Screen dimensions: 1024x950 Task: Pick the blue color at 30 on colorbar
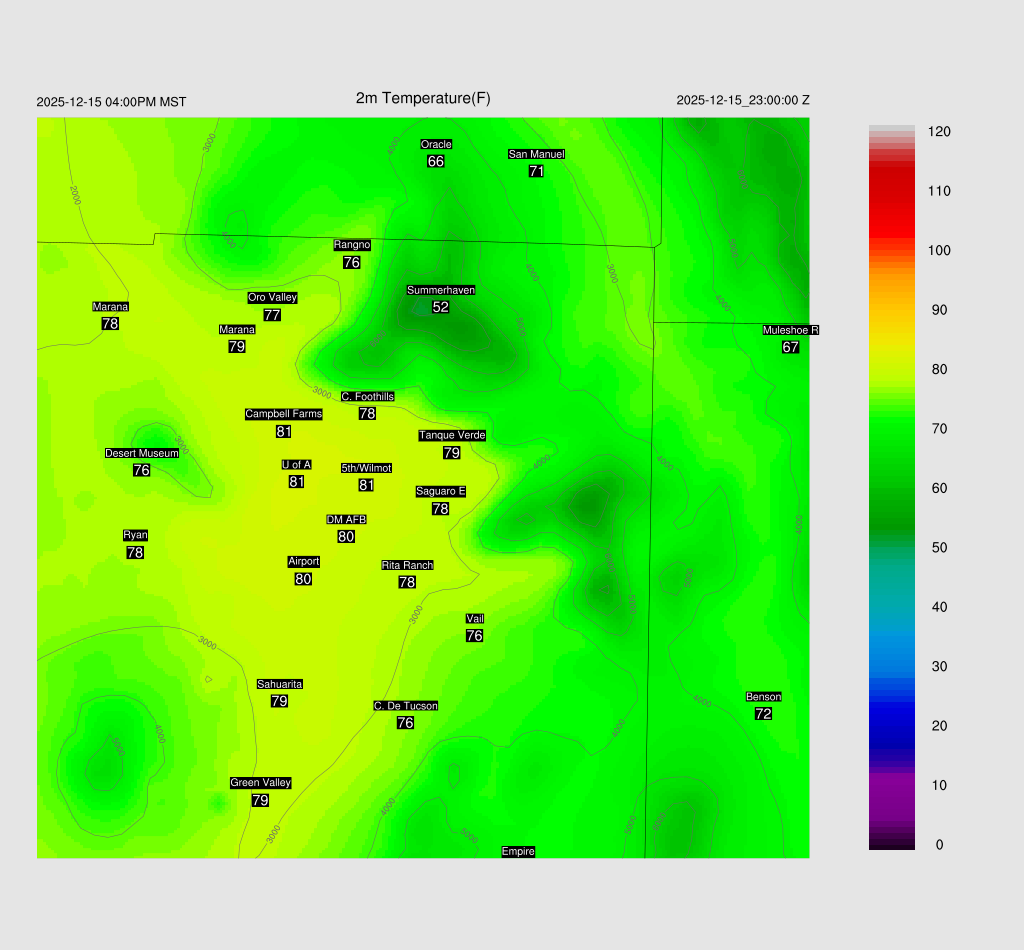[891, 666]
